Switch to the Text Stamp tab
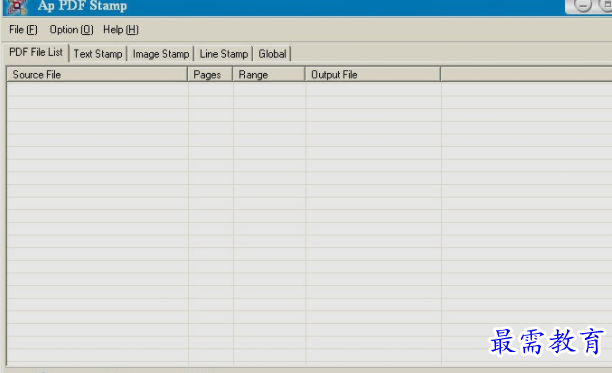Screen dimensions: 612x373 (98, 54)
